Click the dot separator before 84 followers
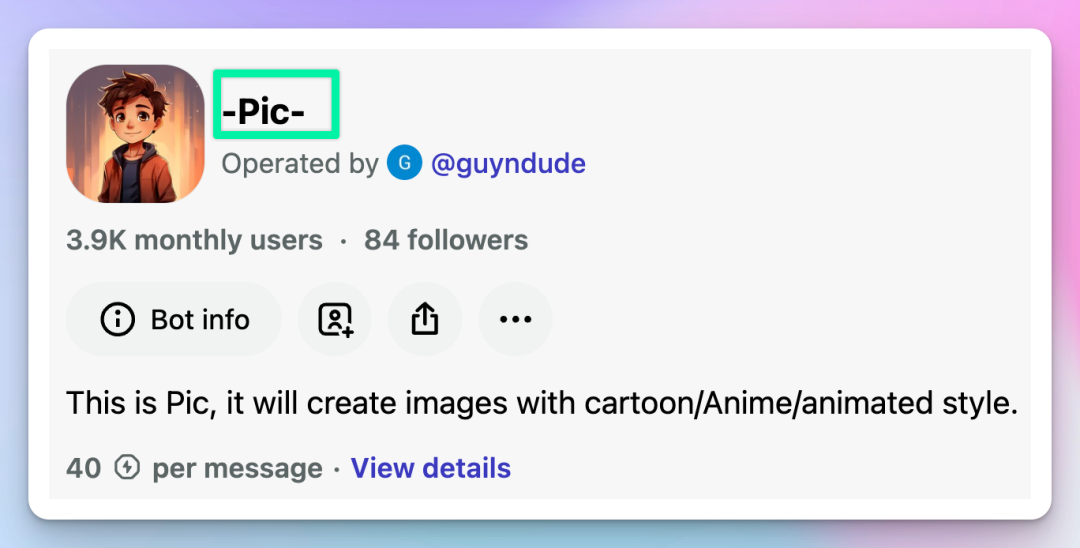The width and height of the screenshot is (1080, 548). pos(343,241)
